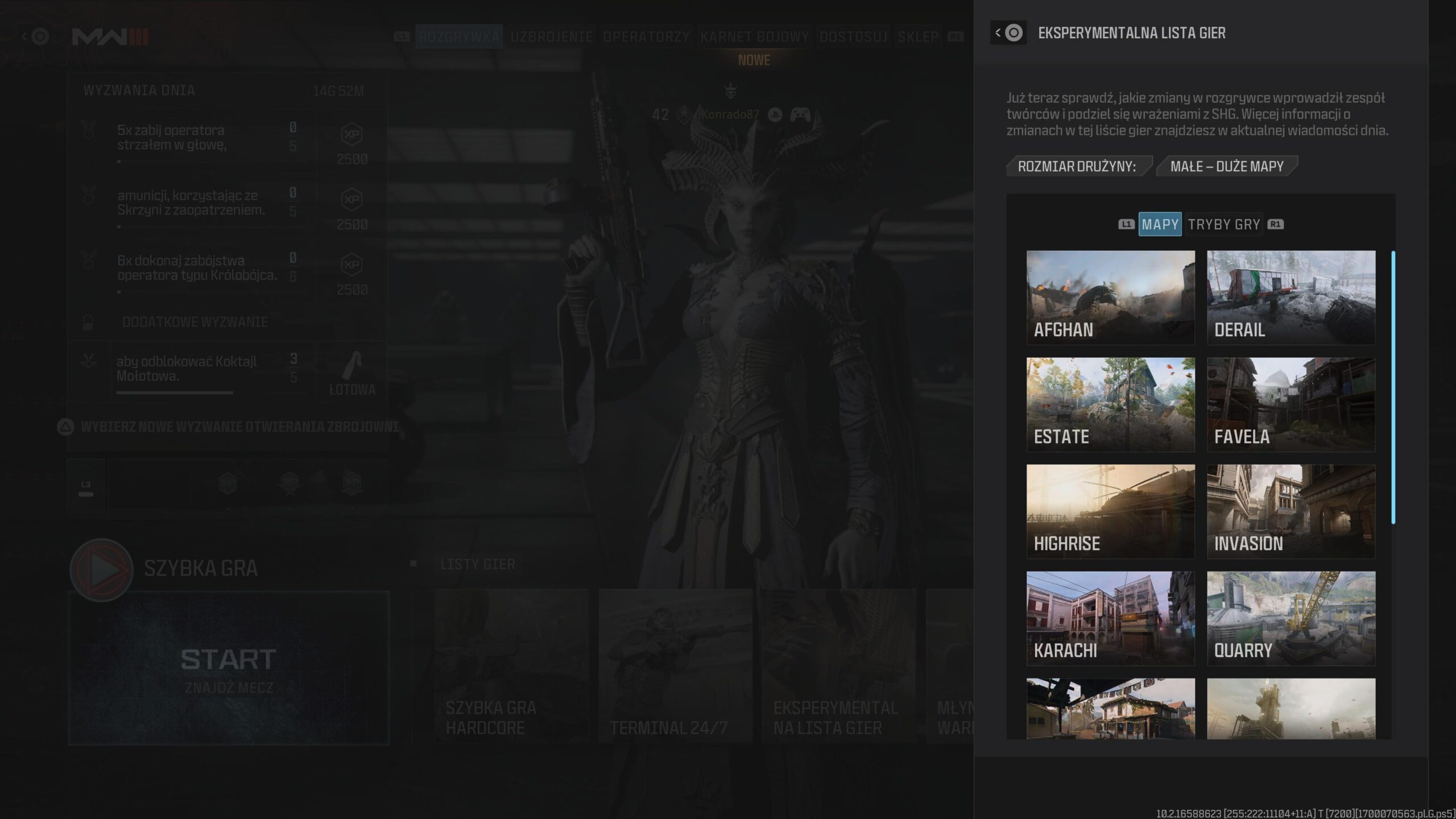
Task: Click the back circle icon in panel header
Action: (1013, 33)
